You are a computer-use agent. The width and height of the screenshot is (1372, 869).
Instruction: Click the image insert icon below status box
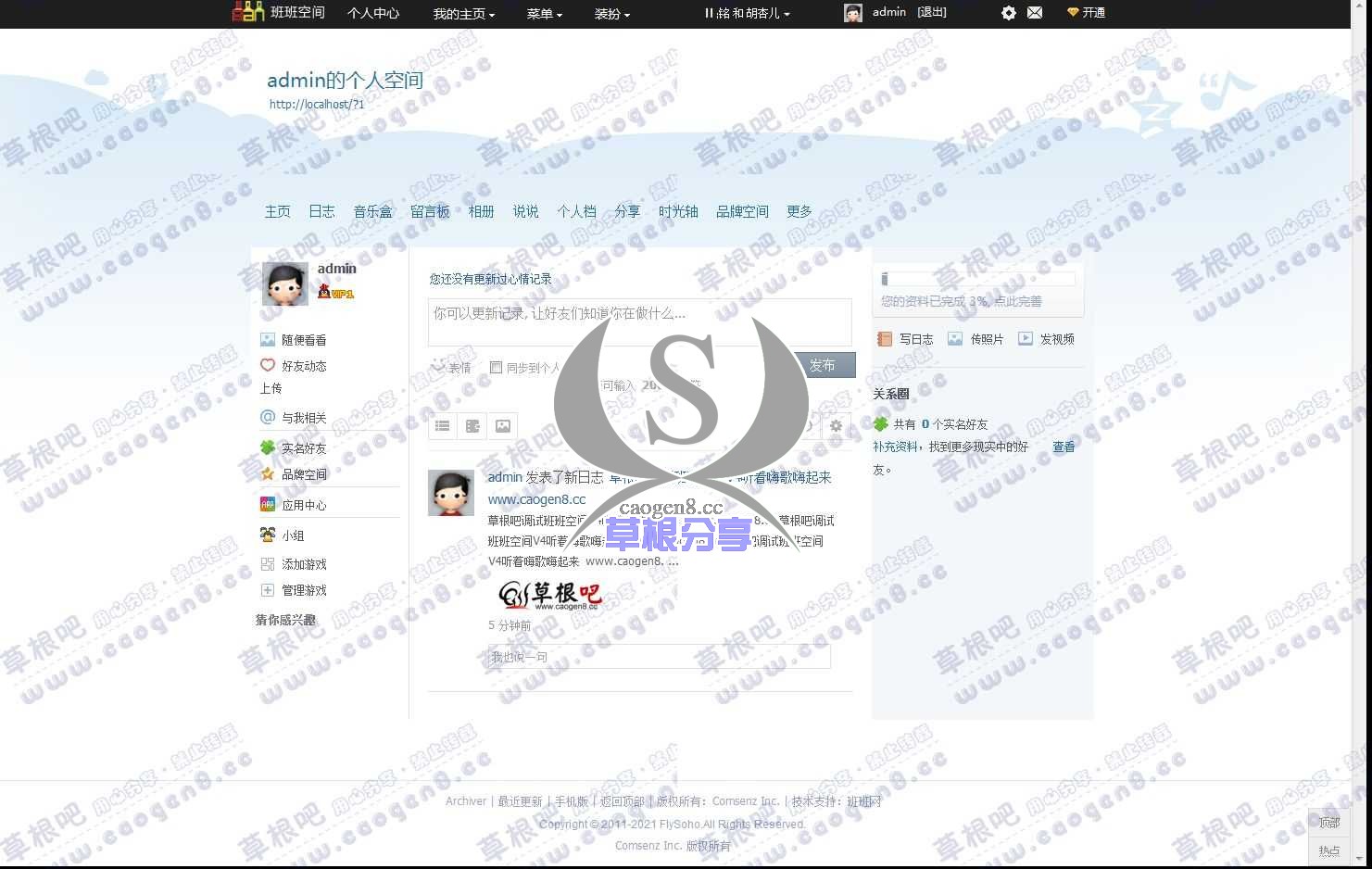coord(503,425)
